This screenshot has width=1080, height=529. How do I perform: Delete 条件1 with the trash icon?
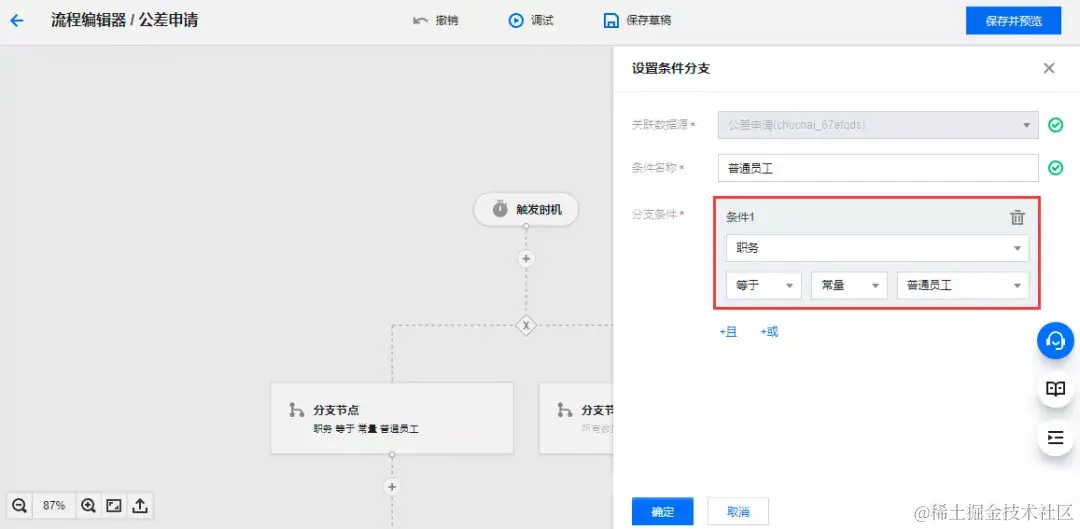[x=1017, y=218]
